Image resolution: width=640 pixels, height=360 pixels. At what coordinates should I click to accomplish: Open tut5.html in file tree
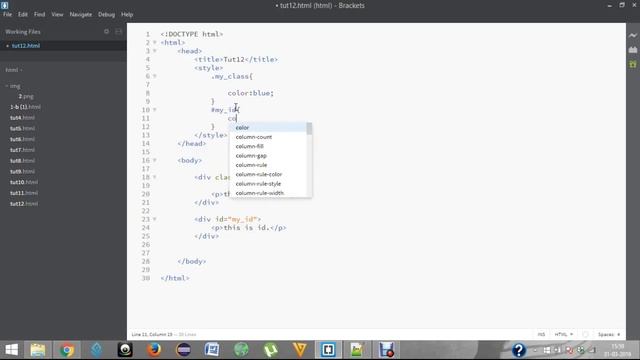[22, 128]
